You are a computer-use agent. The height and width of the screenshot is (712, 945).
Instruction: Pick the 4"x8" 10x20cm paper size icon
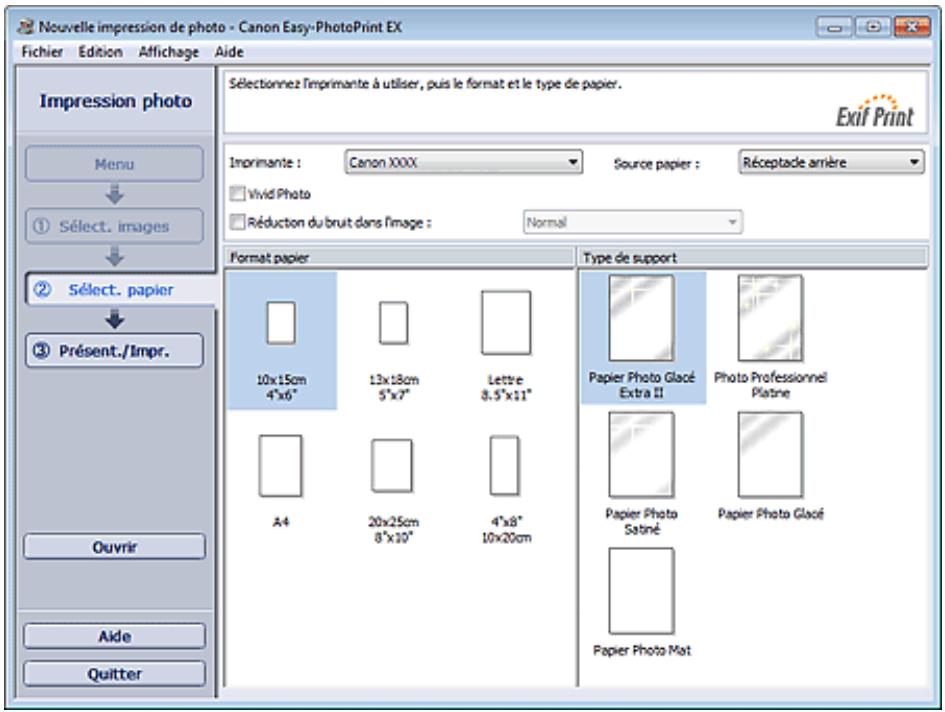click(505, 465)
